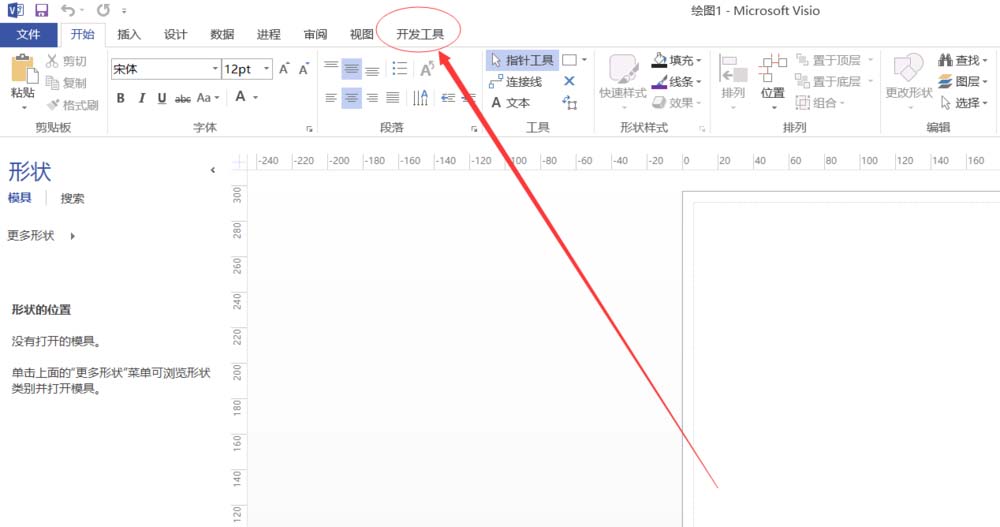Toggle Strikethrough (abc) formatting
This screenshot has height=527, width=1000.
[183, 99]
